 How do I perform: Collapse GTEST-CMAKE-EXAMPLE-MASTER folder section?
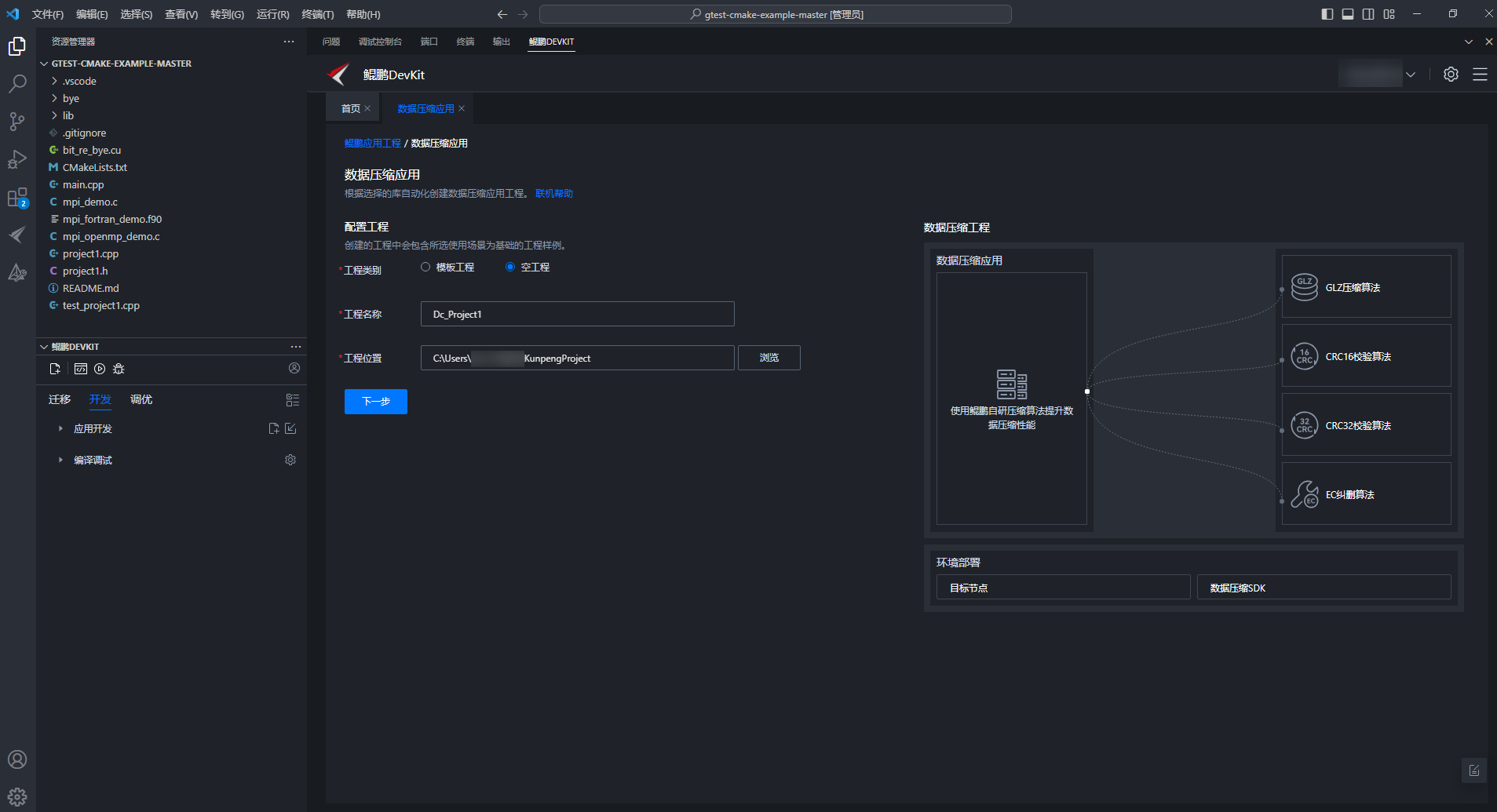pos(44,64)
